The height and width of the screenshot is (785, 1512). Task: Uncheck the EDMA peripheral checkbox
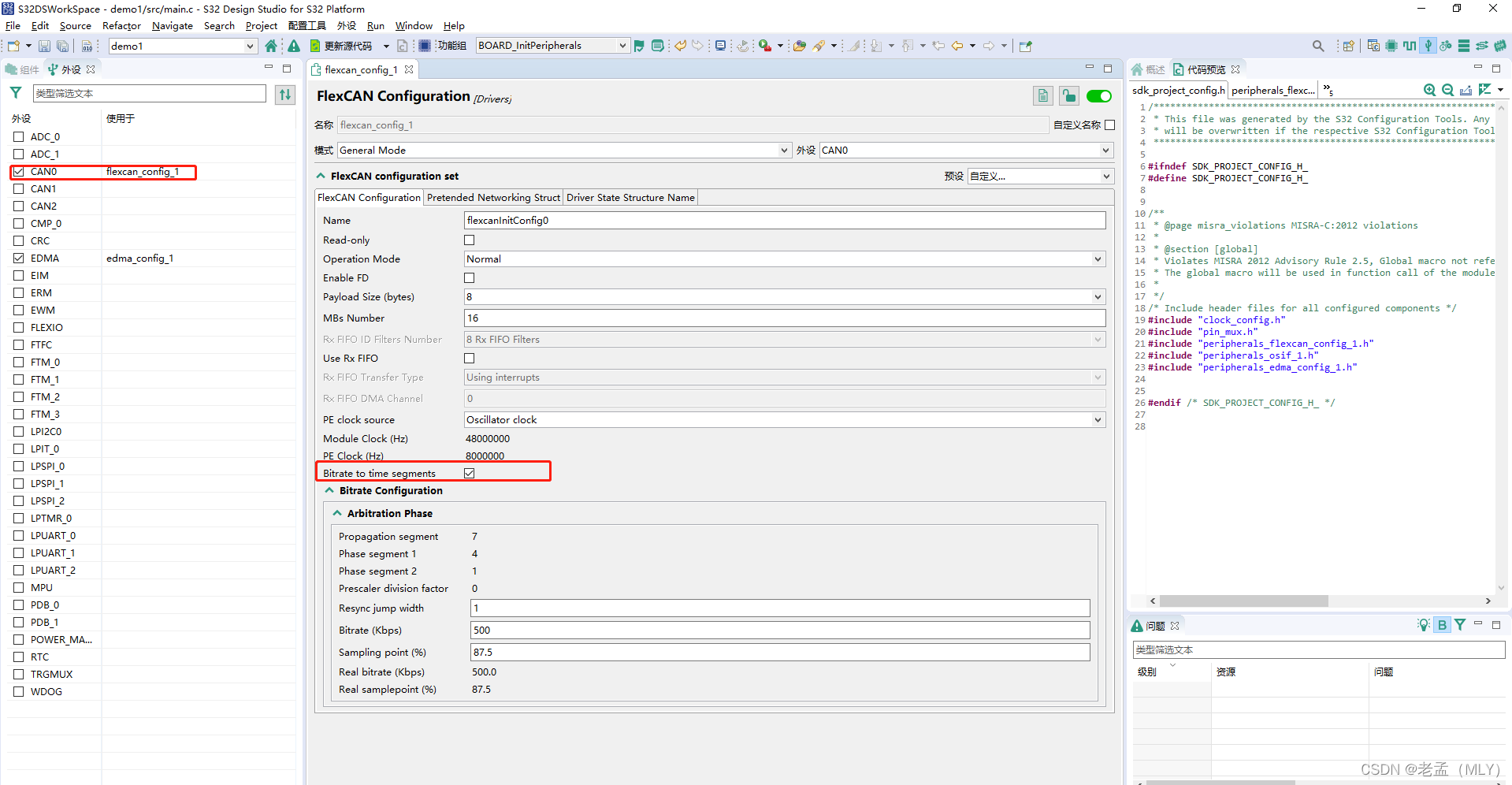(18, 258)
